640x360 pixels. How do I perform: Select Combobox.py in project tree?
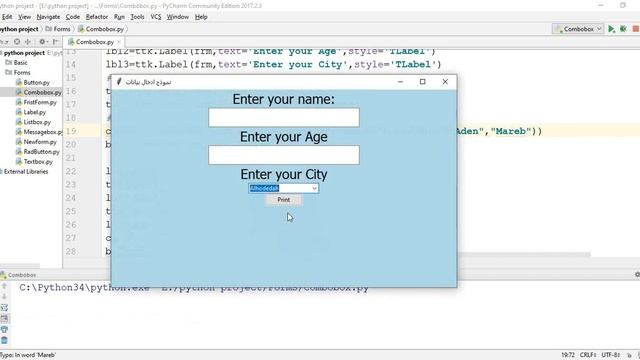pyautogui.click(x=39, y=92)
